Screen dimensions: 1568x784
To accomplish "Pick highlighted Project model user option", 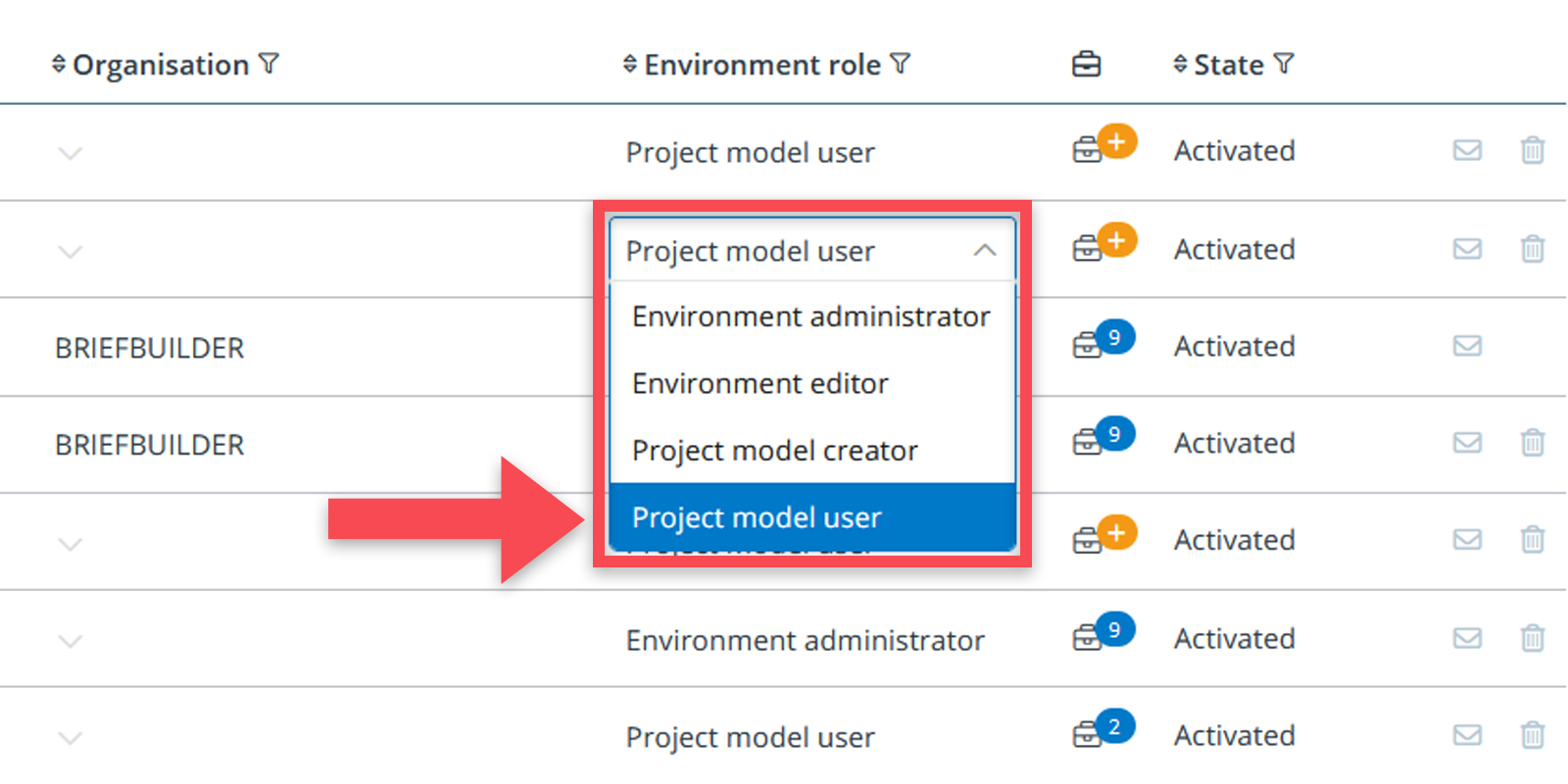I will coord(757,517).
